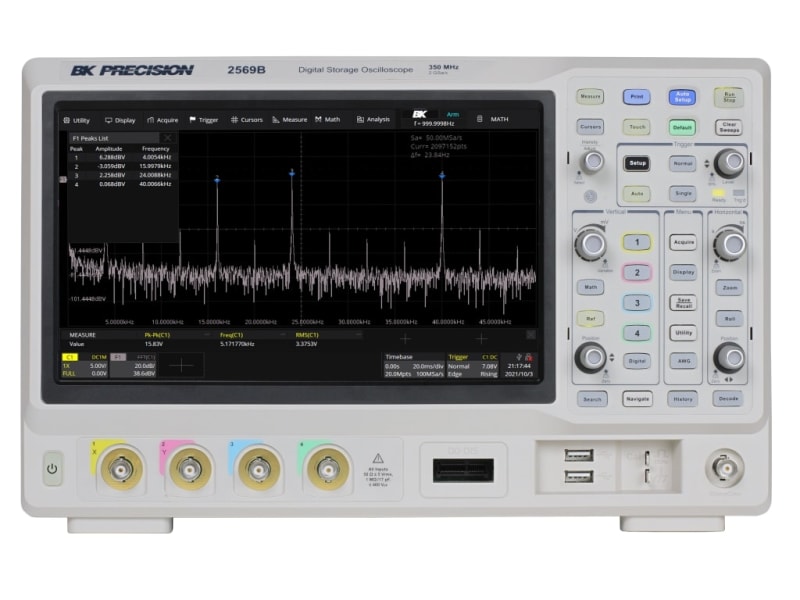This screenshot has width=800, height=600.
Task: Select Auto trigger mode button
Action: tap(637, 194)
